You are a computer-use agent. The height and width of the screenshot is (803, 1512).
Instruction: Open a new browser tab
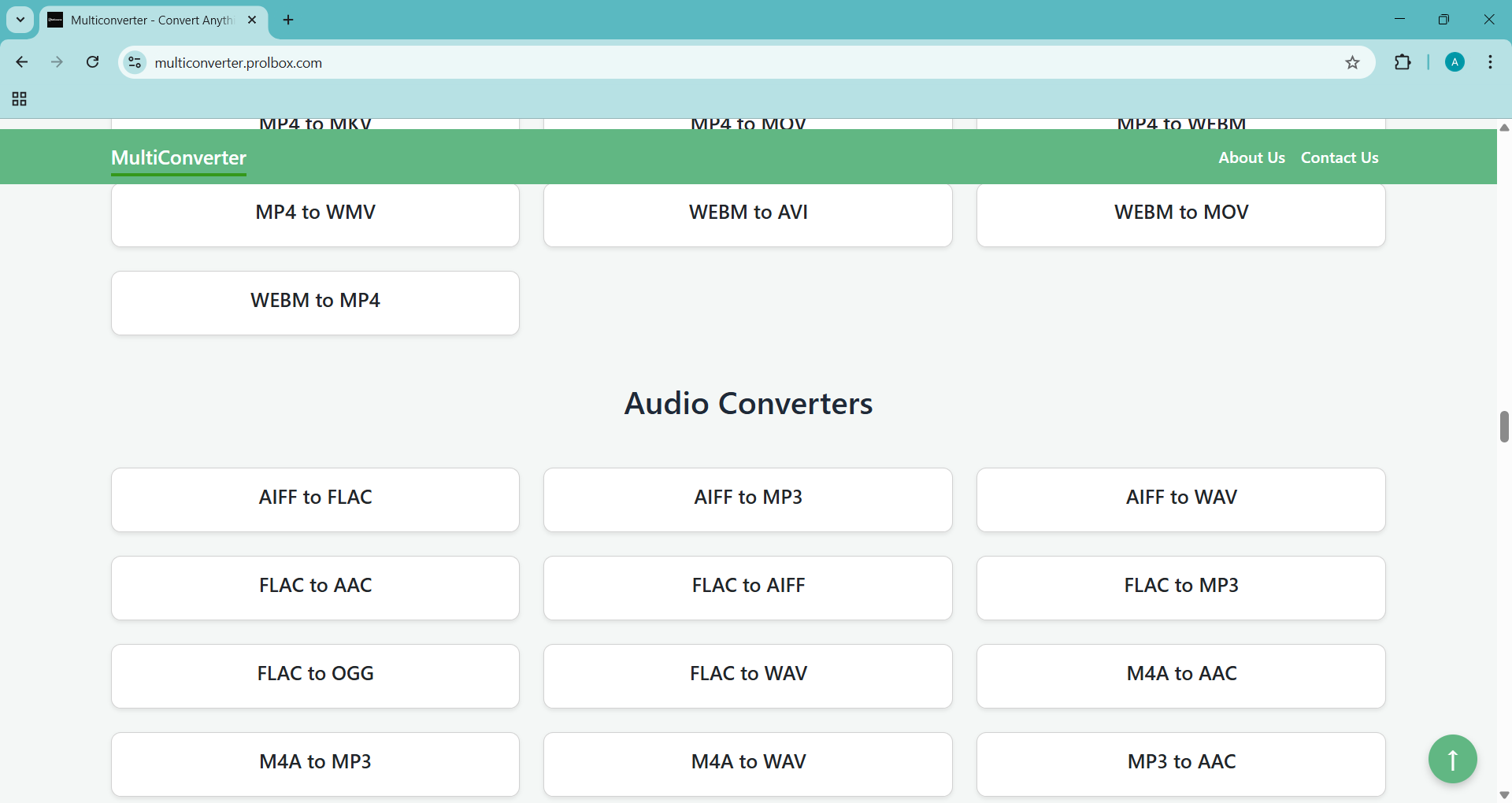pos(288,20)
